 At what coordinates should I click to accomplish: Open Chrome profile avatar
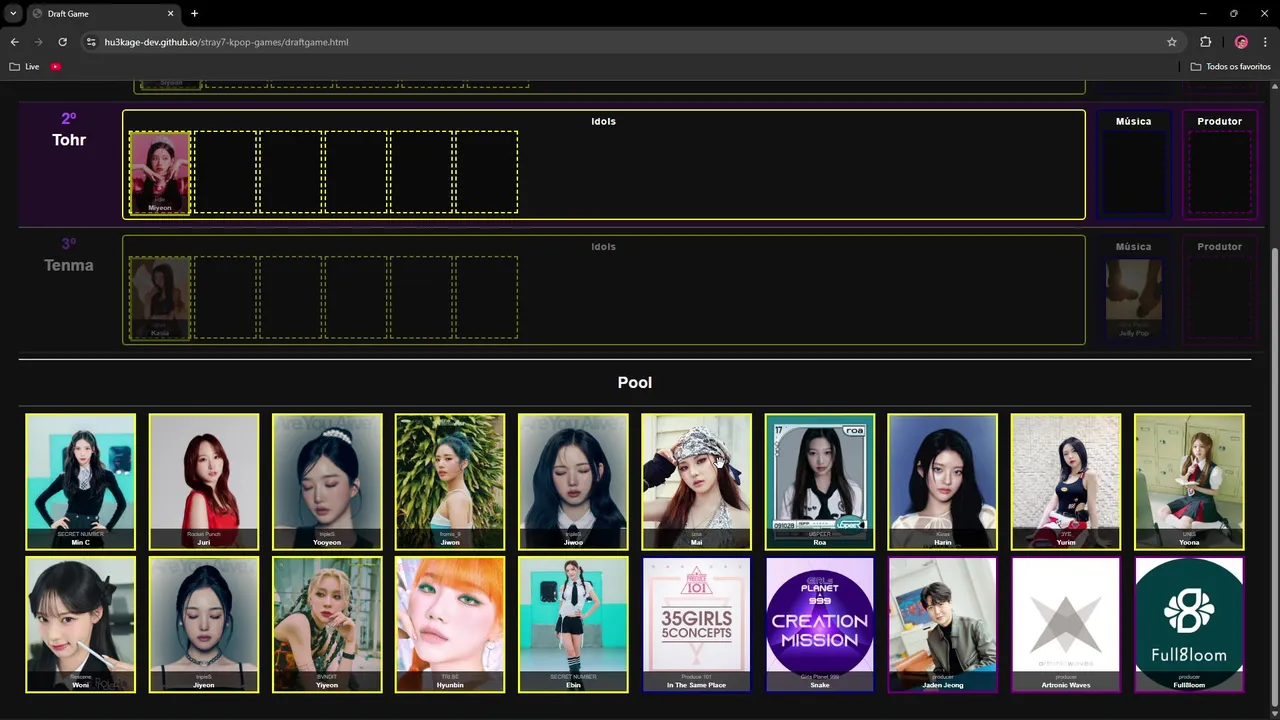click(1241, 42)
